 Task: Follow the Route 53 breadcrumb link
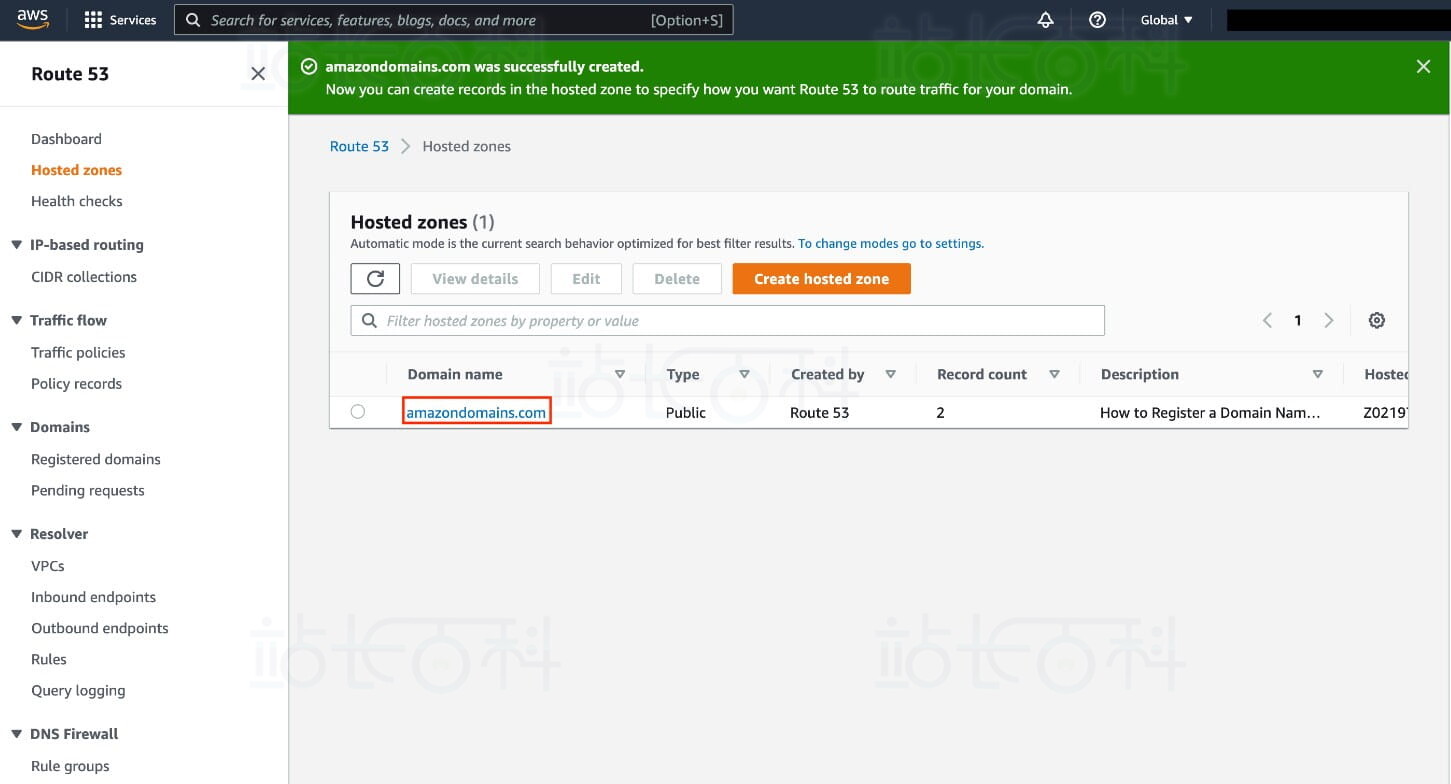[x=359, y=146]
